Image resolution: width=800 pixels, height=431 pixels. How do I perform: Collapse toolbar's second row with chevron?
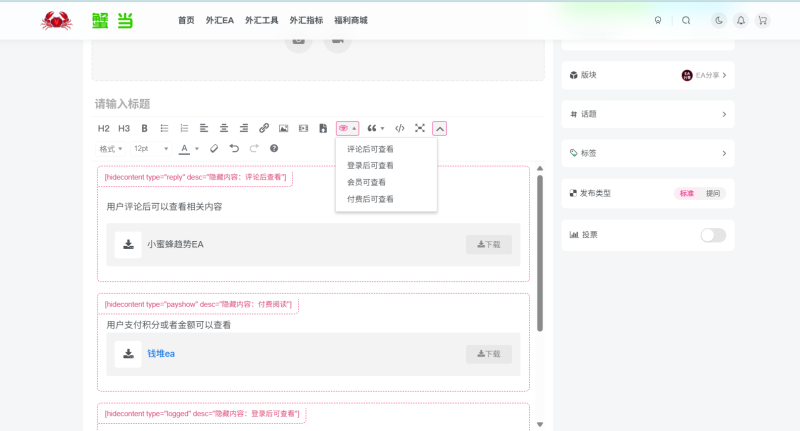[x=440, y=129]
